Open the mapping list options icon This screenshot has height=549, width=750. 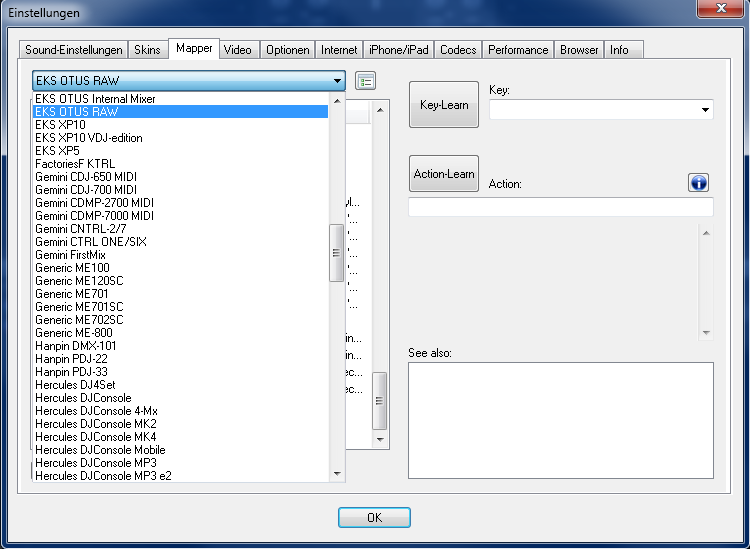coord(365,81)
